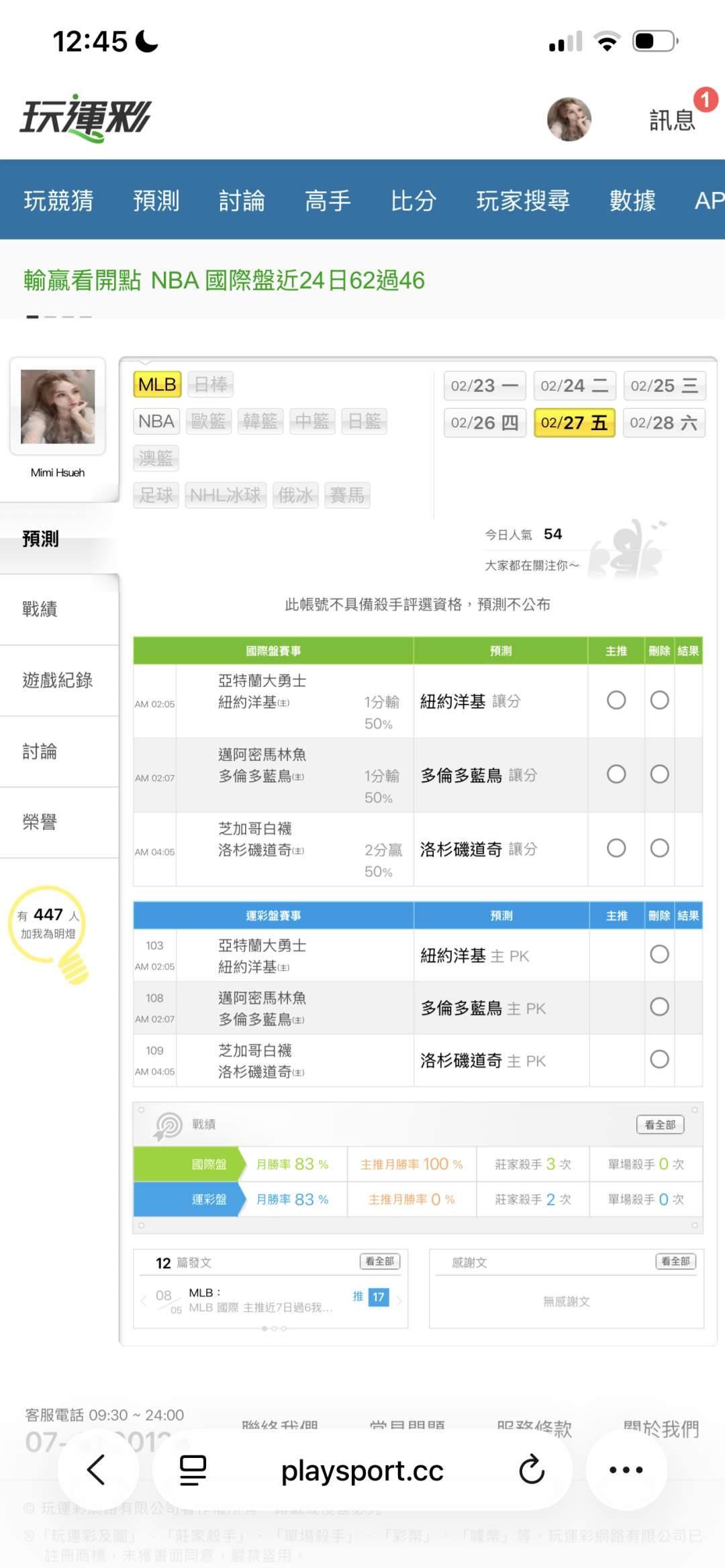Expand 戰績 section with 看全部
The width and height of the screenshot is (725, 1568).
pyautogui.click(x=660, y=1125)
